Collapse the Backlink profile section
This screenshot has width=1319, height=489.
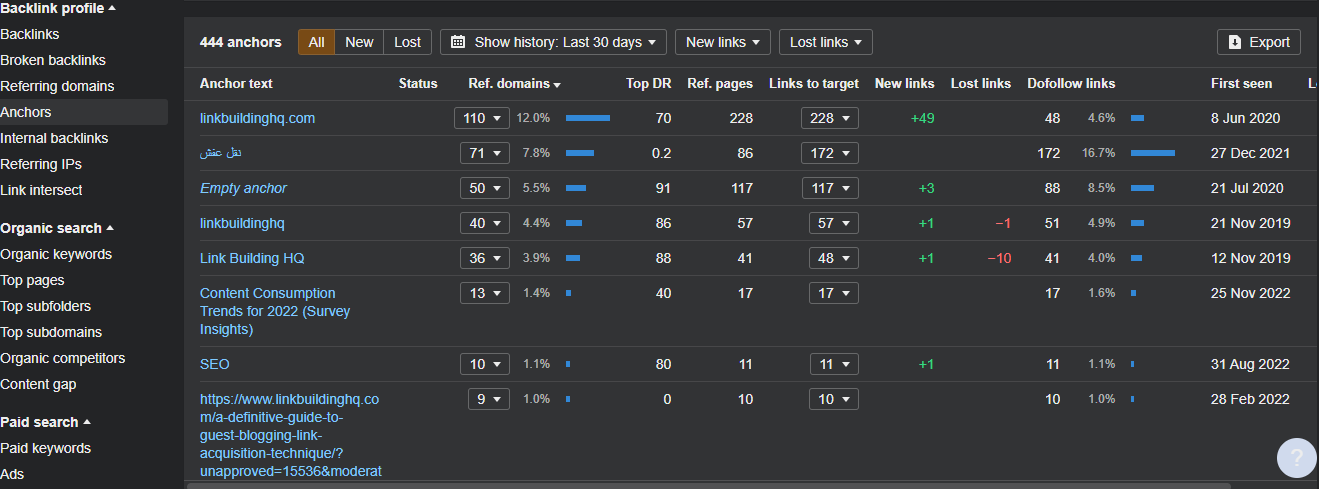tap(58, 8)
